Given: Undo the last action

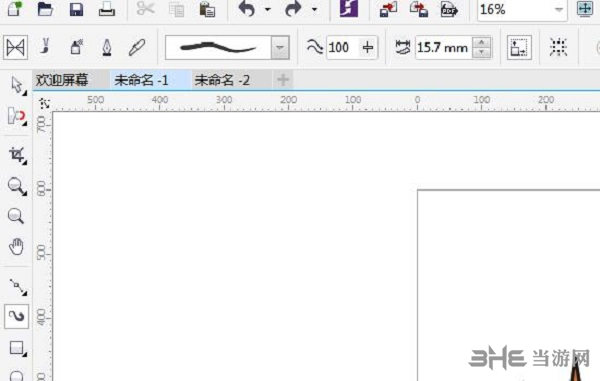Looking at the screenshot, I should click(x=247, y=9).
